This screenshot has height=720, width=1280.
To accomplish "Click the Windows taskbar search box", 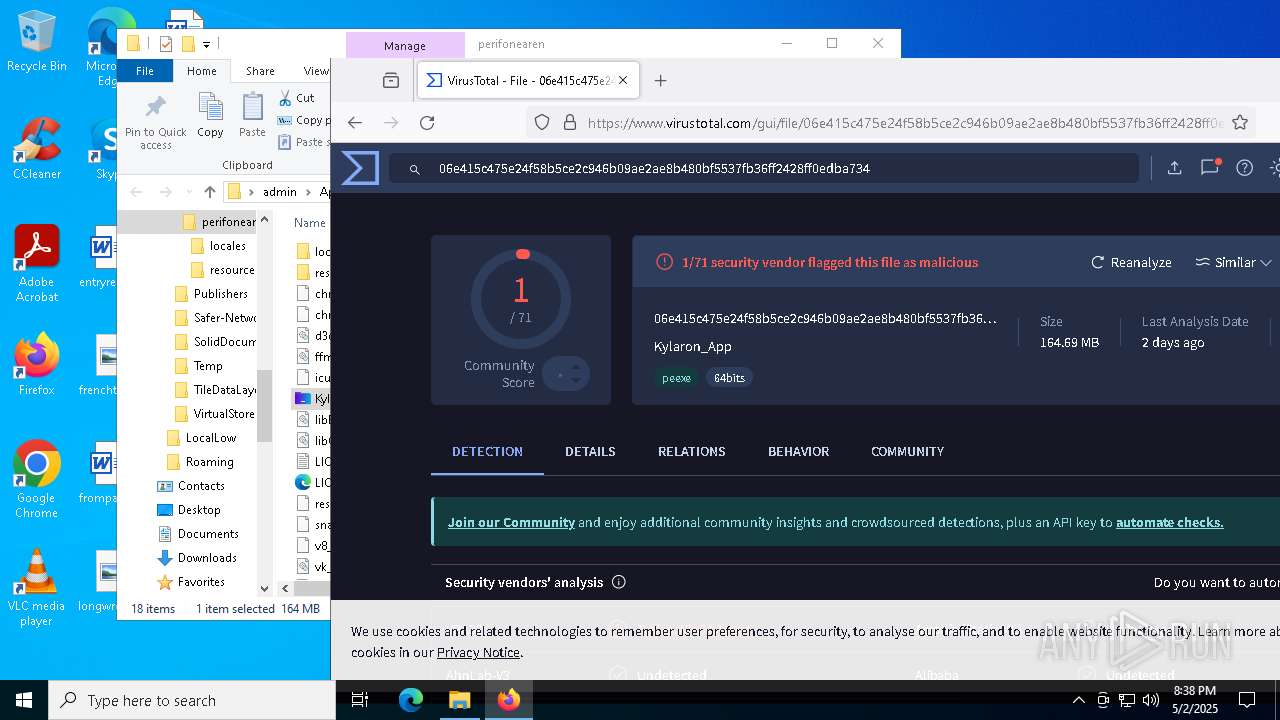I will click(x=191, y=700).
